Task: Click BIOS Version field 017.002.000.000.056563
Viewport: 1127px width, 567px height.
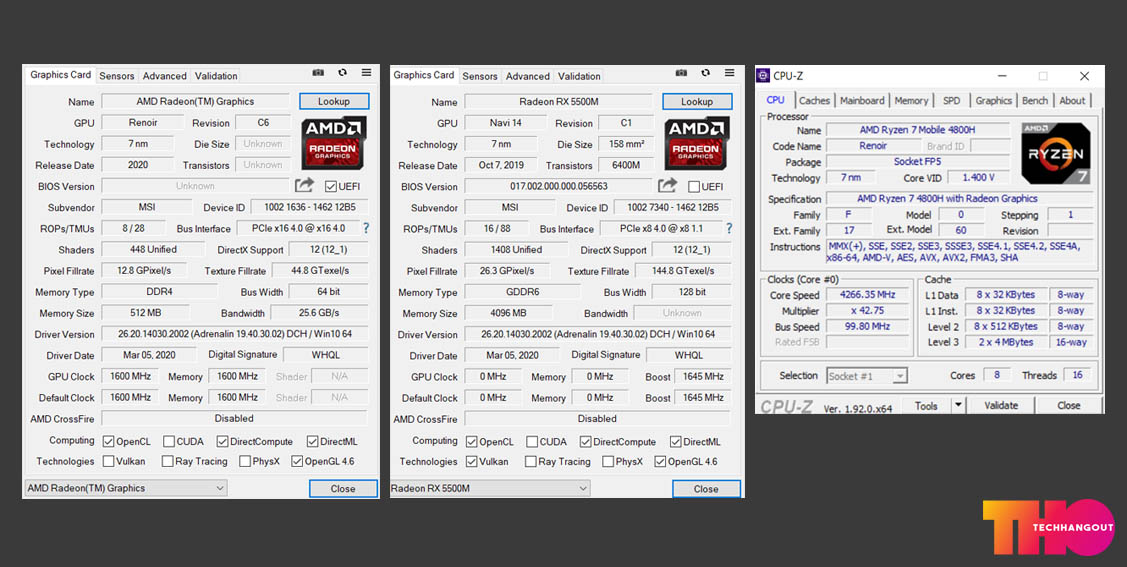Action: (x=559, y=186)
